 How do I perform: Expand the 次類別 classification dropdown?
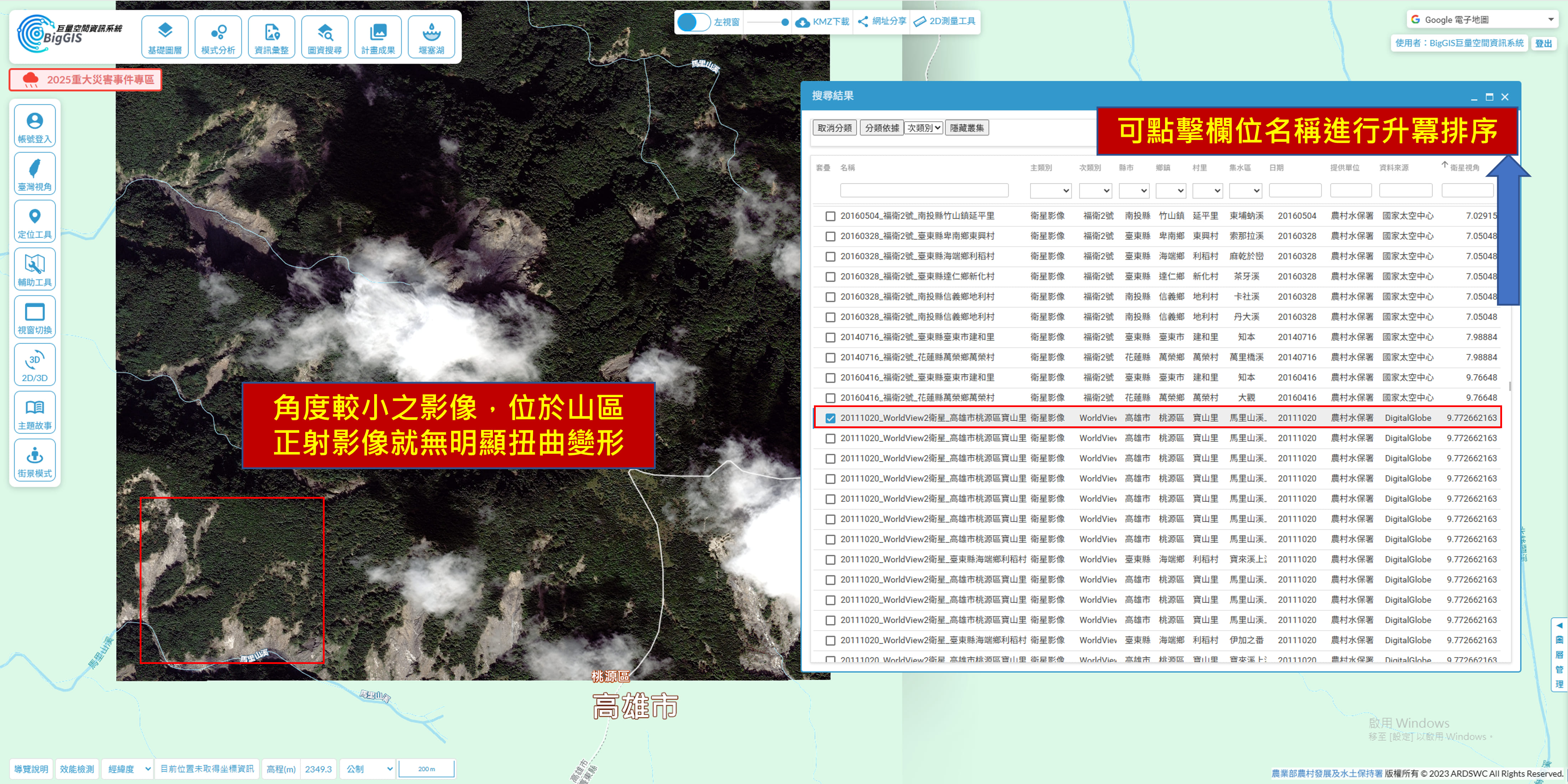point(923,128)
